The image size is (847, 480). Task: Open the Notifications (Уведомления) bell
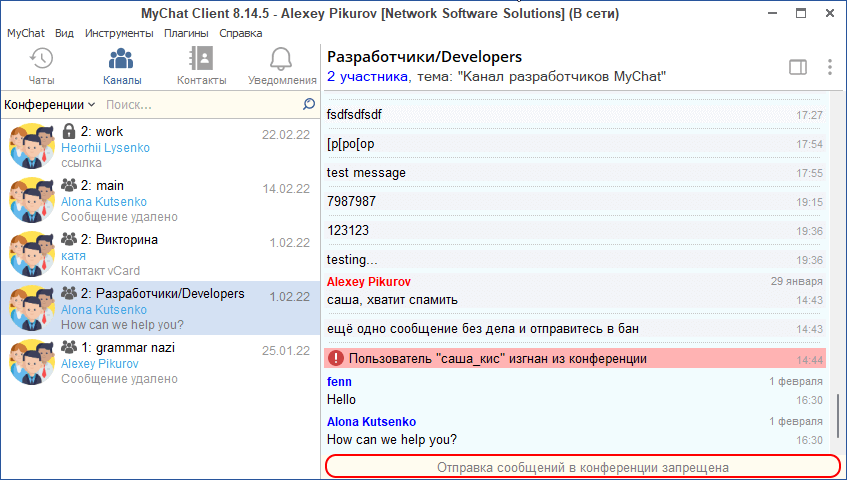coord(281,58)
